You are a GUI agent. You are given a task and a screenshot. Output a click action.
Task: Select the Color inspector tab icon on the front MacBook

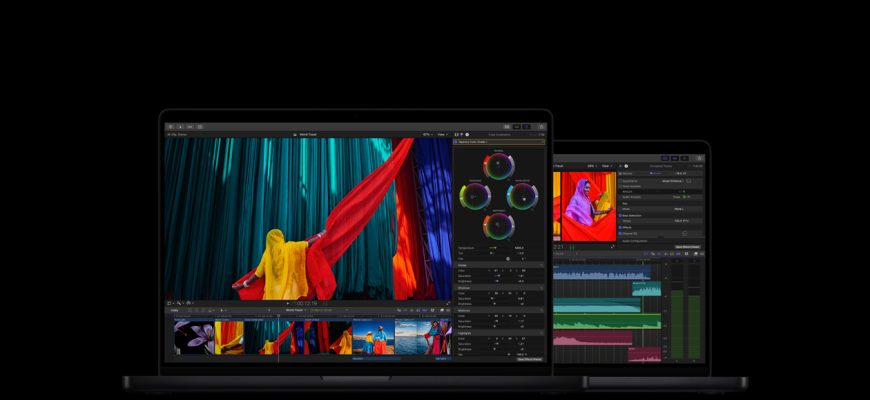462,134
